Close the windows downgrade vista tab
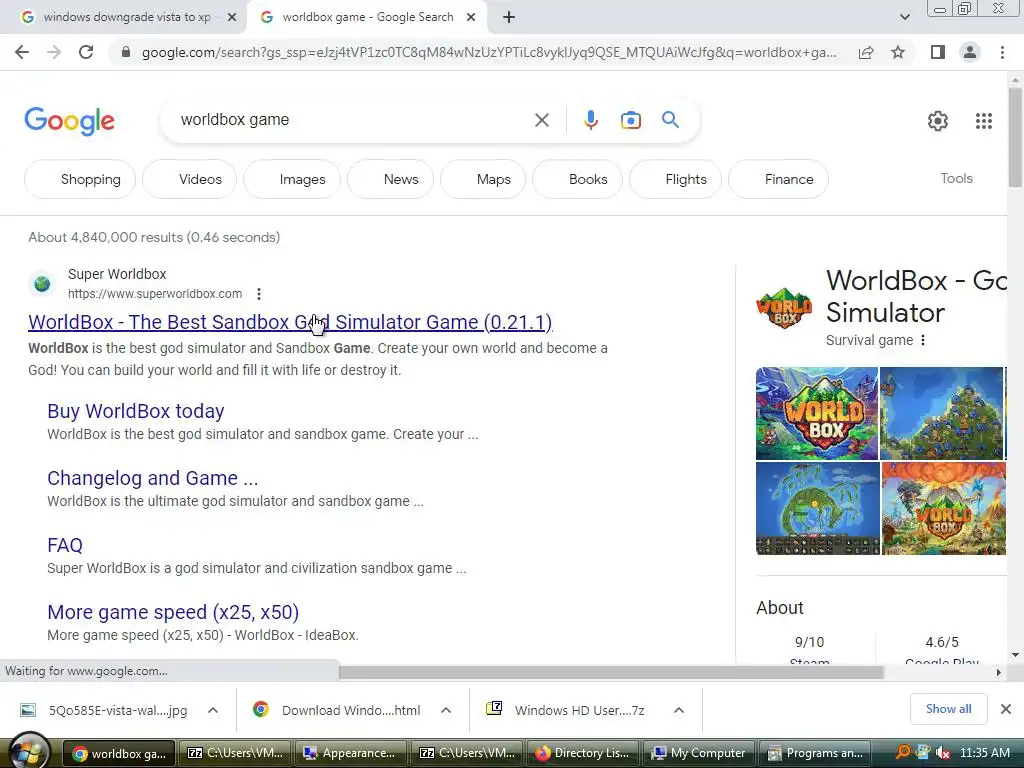The width and height of the screenshot is (1024, 768). (232, 18)
